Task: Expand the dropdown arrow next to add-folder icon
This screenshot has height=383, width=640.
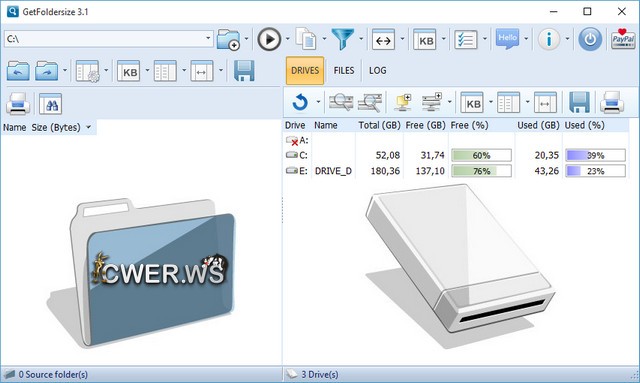Action: pos(246,39)
